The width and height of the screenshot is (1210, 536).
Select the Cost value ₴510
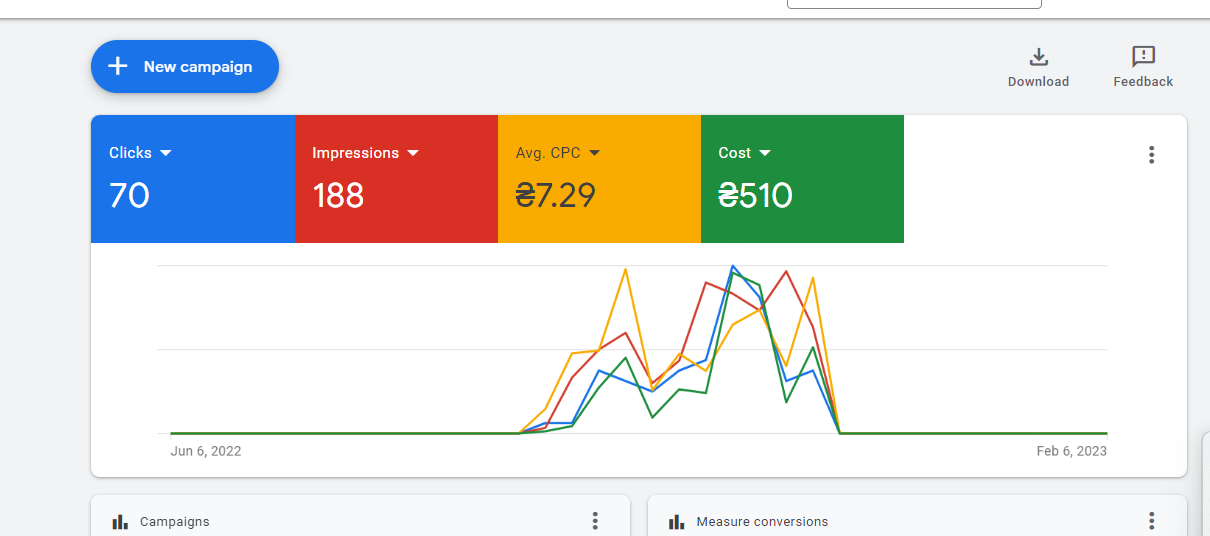(x=755, y=195)
